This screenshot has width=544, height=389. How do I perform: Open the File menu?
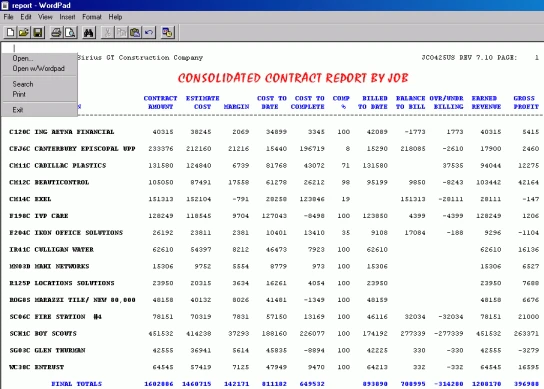tap(8, 17)
